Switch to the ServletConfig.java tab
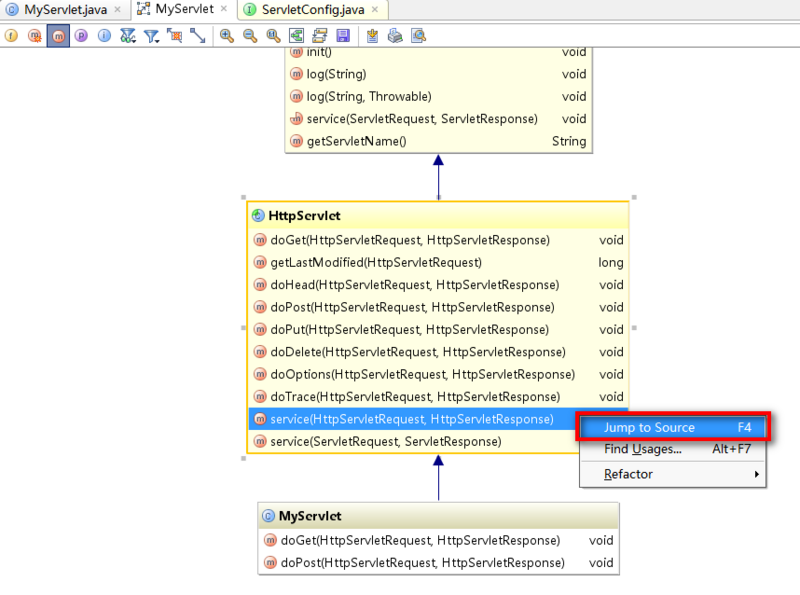The height and width of the screenshot is (595, 800). click(x=310, y=10)
